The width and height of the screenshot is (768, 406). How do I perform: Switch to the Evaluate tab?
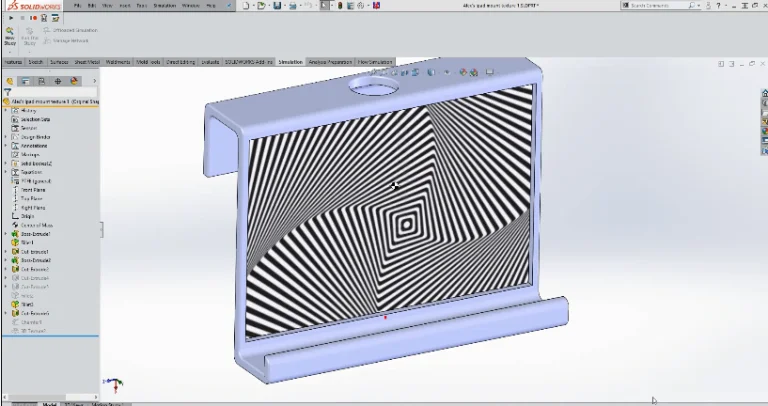pyautogui.click(x=210, y=62)
